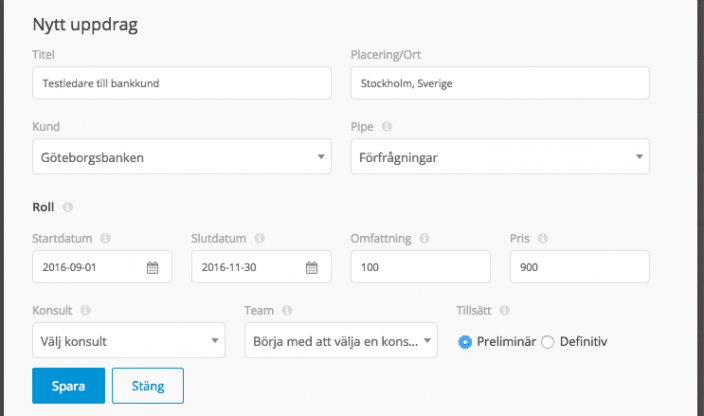Screen dimensions: 704x416
Task: Click into the Titel text field
Action: pyautogui.click(x=181, y=83)
